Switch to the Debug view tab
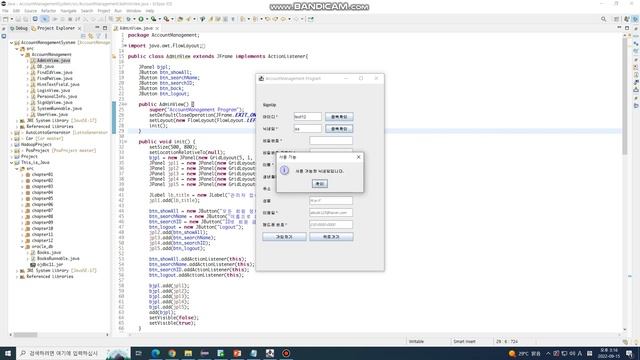The width and height of the screenshot is (640, 360). coord(19,28)
